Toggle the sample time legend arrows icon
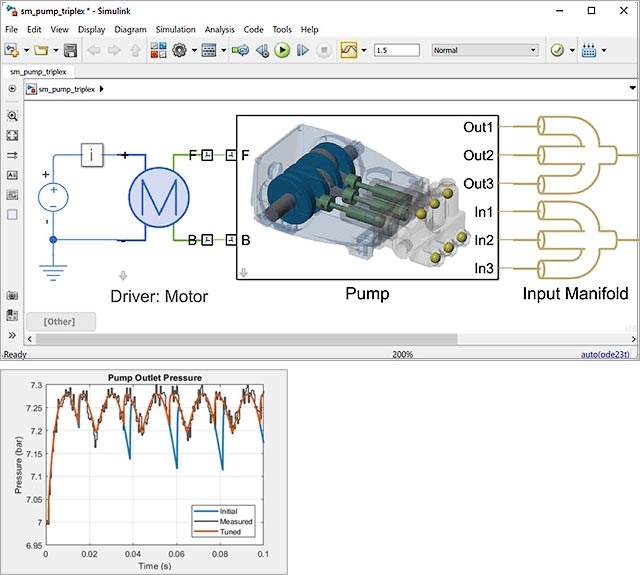 (x=12, y=155)
